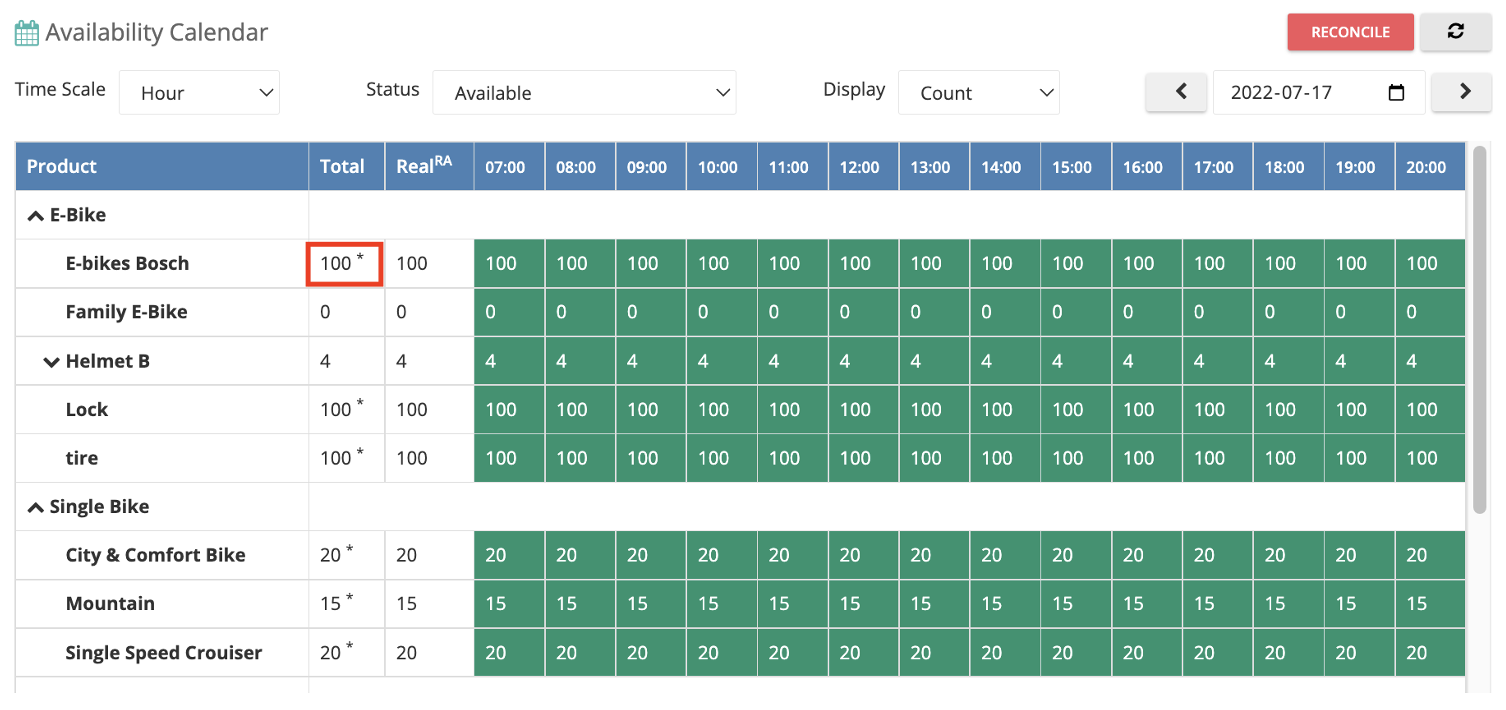Select Mountain 07:00 availability cell

509,604
